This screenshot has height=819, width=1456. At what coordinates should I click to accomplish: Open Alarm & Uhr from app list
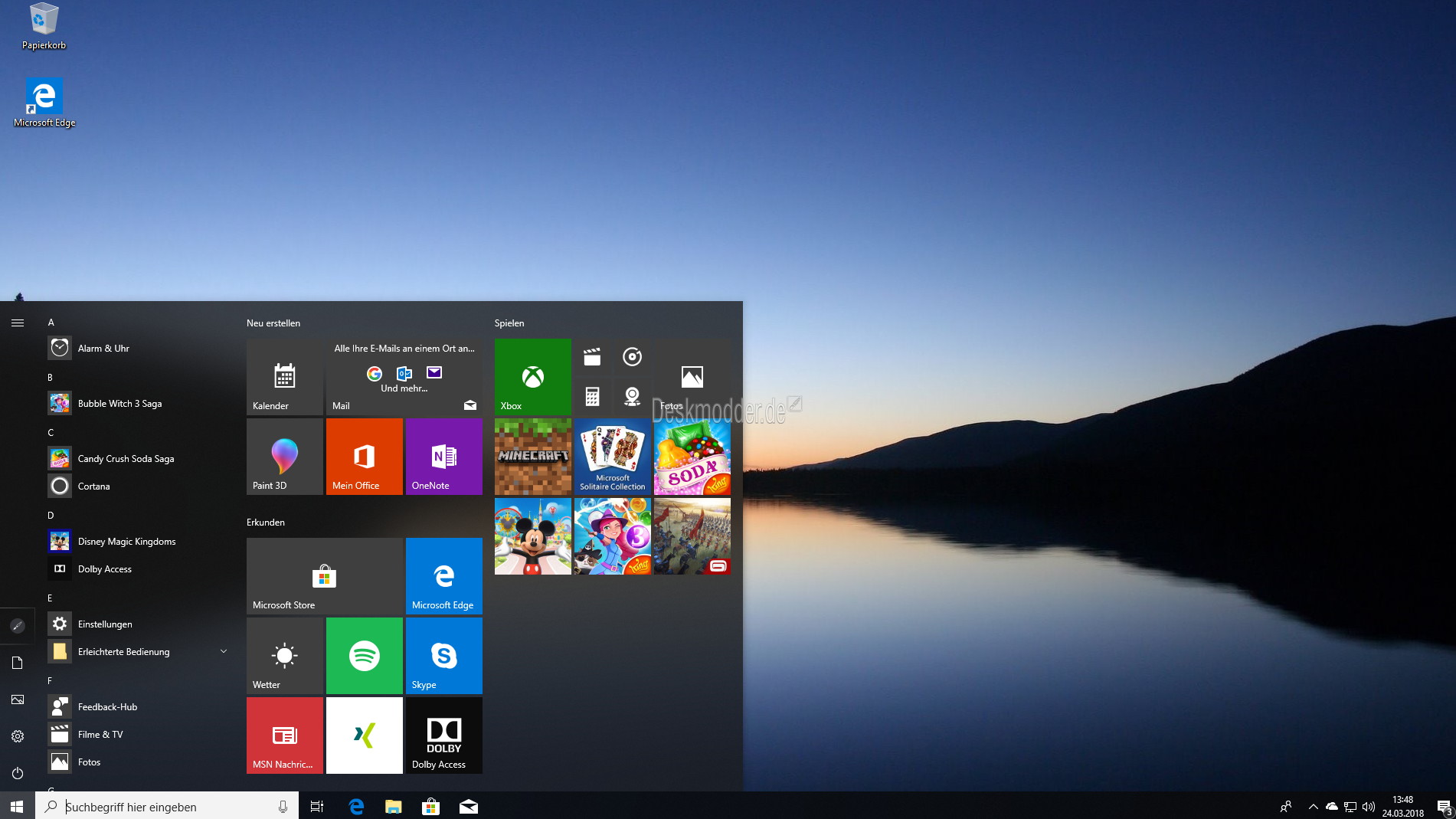point(138,349)
